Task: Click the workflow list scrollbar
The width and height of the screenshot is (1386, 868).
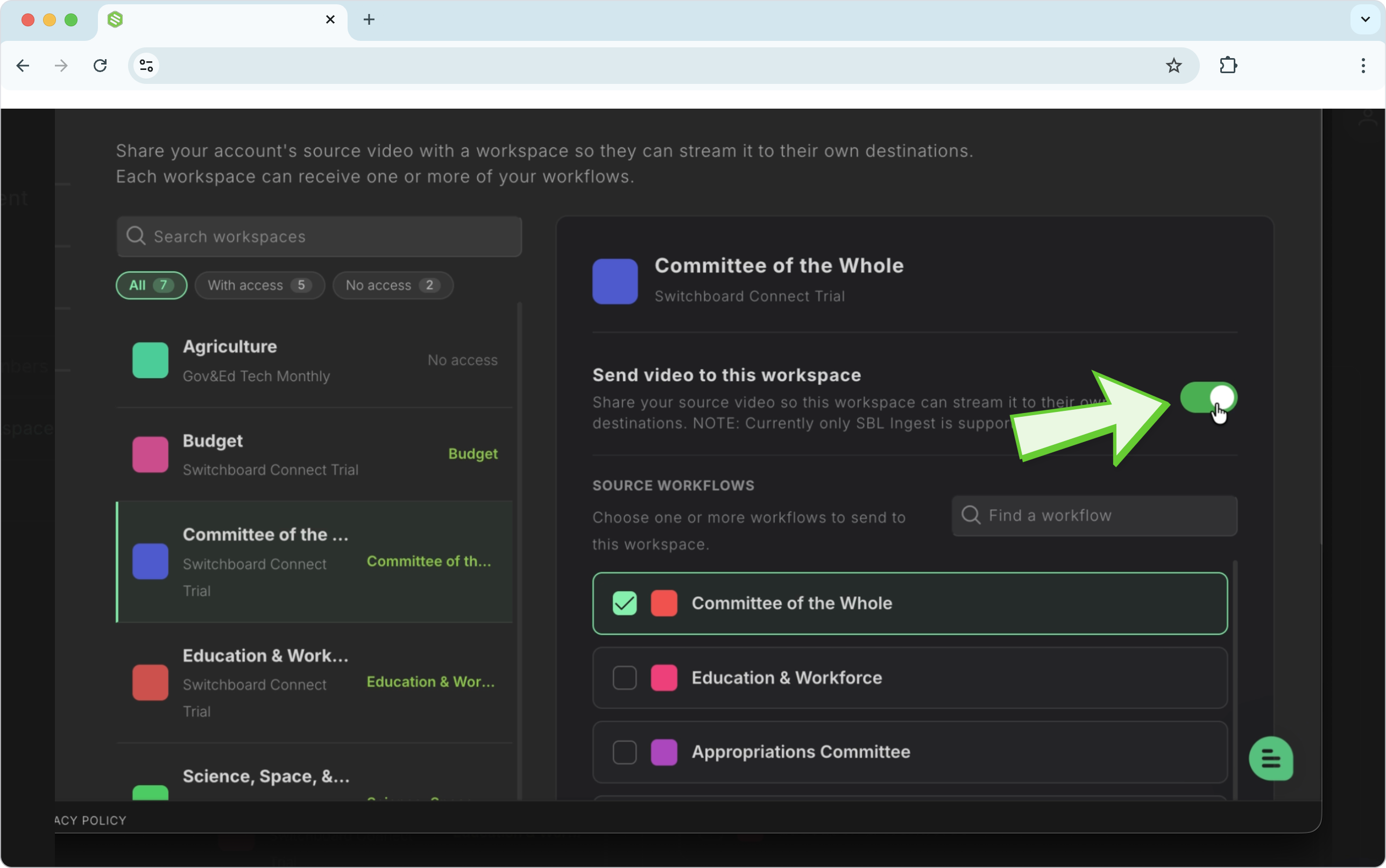Action: pos(1234,680)
